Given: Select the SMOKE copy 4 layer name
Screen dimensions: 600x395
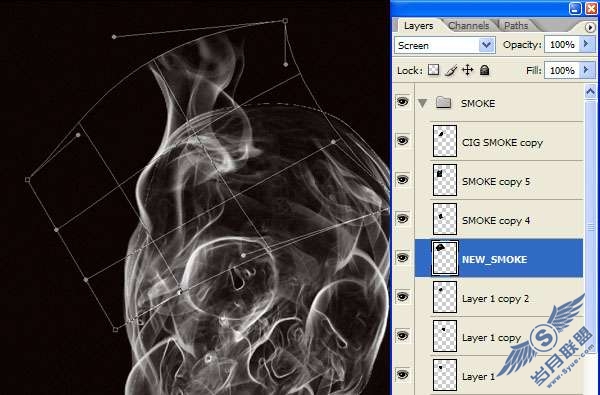Looking at the screenshot, I should coord(496,220).
